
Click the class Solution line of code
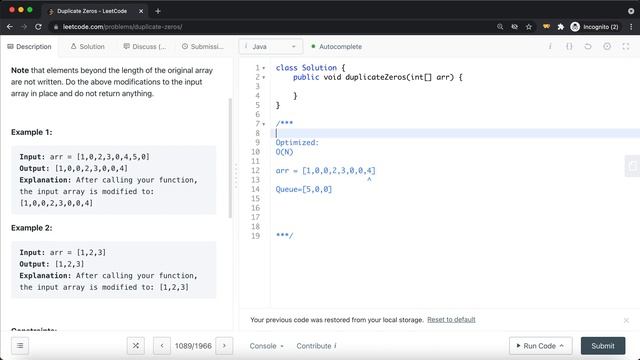click(x=311, y=68)
